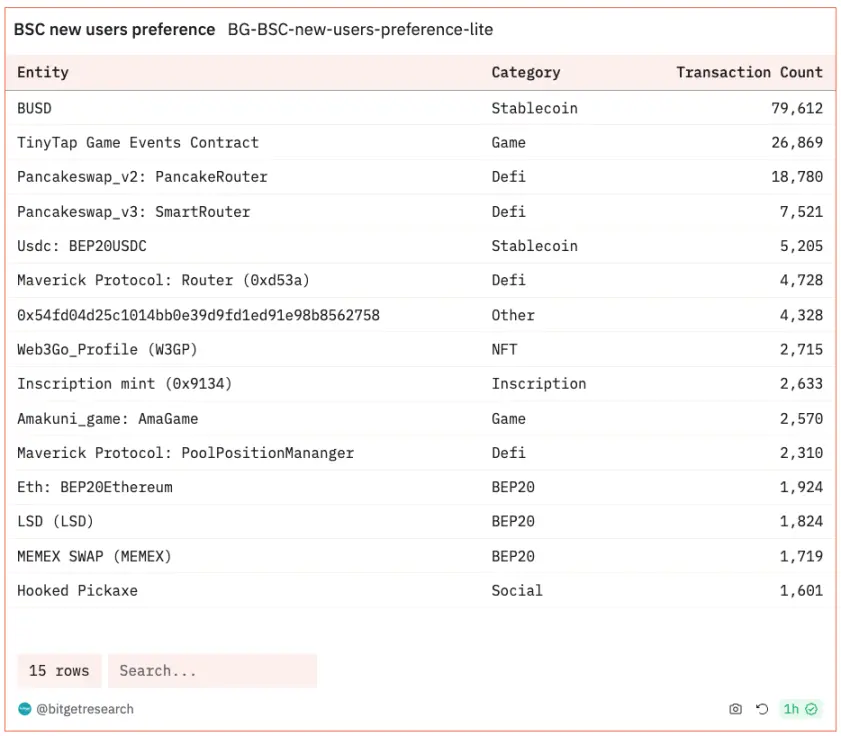
Task: Click the refresh query icon
Action: [x=762, y=709]
